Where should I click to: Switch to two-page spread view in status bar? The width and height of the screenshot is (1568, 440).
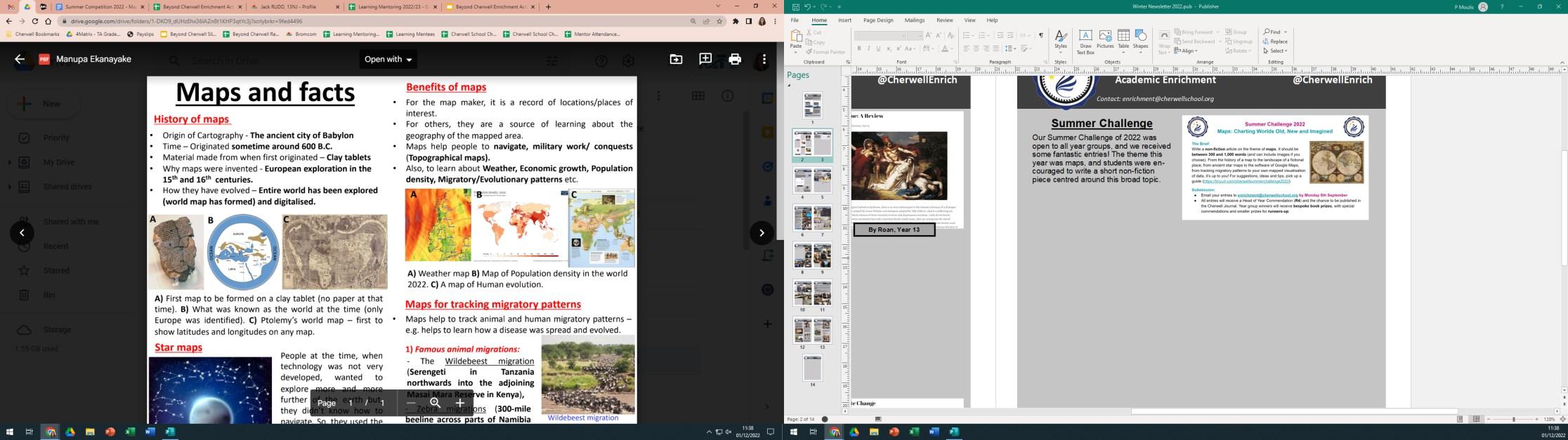[x=1476, y=419]
